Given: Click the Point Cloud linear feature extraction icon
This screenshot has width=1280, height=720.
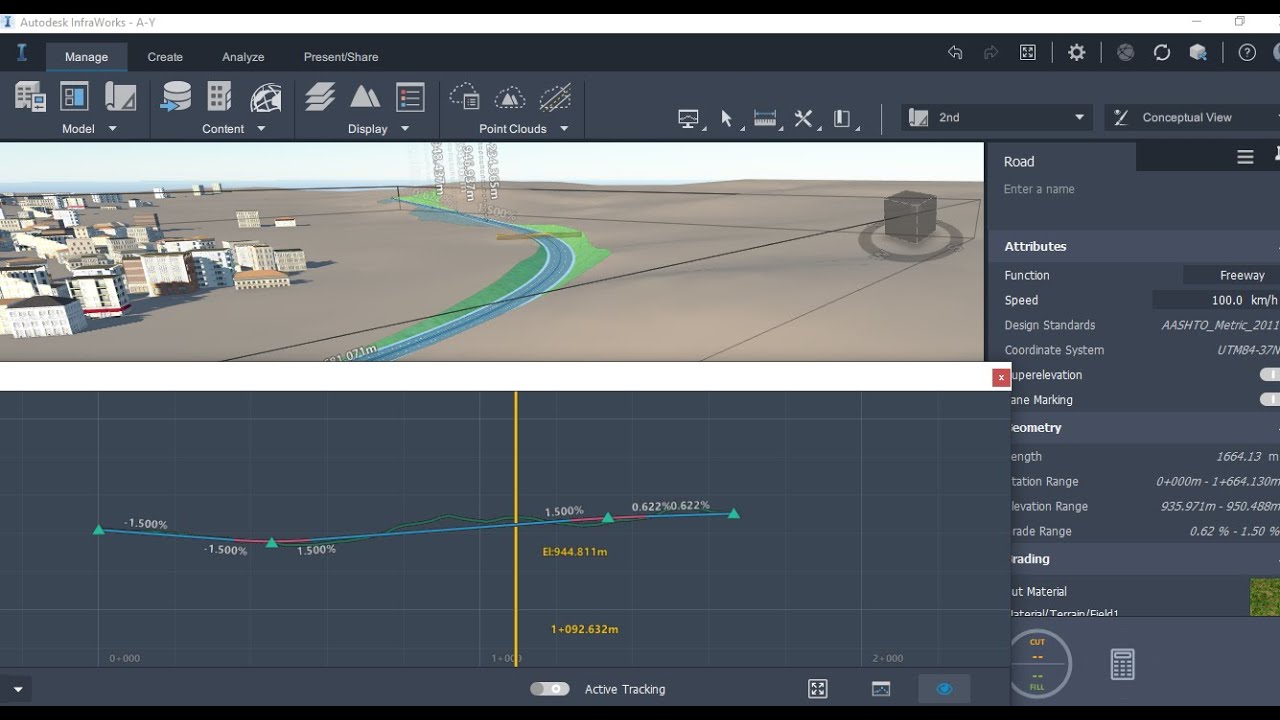Looking at the screenshot, I should click(x=555, y=97).
